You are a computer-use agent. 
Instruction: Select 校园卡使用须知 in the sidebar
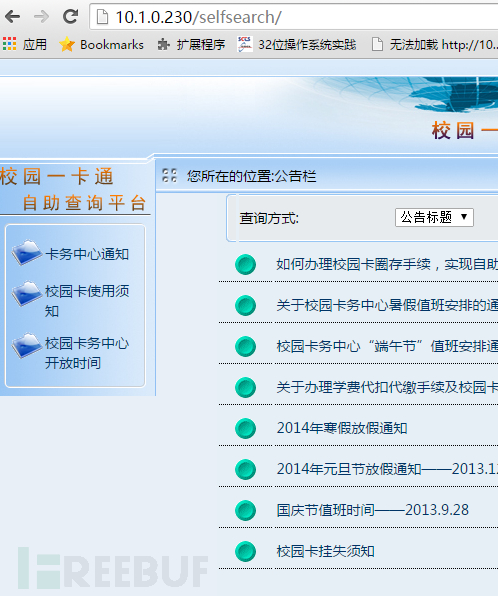[x=87, y=301]
